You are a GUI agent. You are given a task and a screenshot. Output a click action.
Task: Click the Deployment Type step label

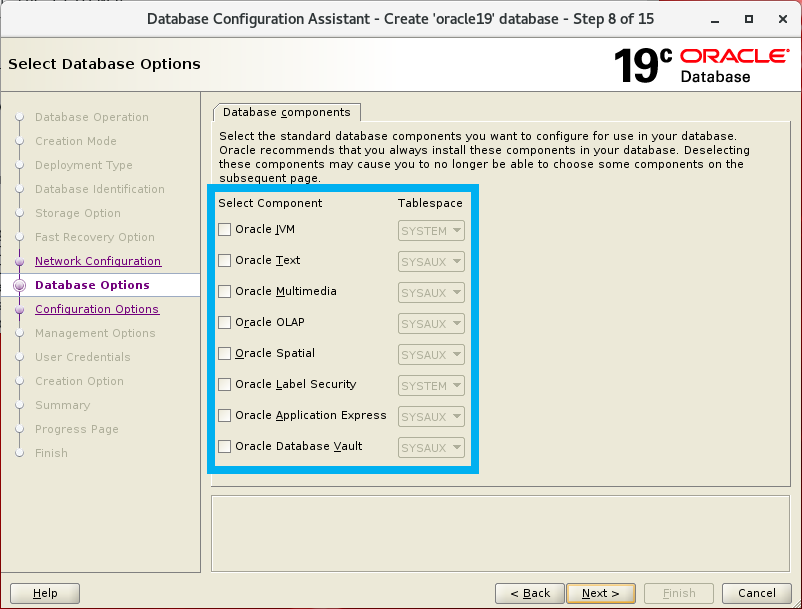point(83,165)
